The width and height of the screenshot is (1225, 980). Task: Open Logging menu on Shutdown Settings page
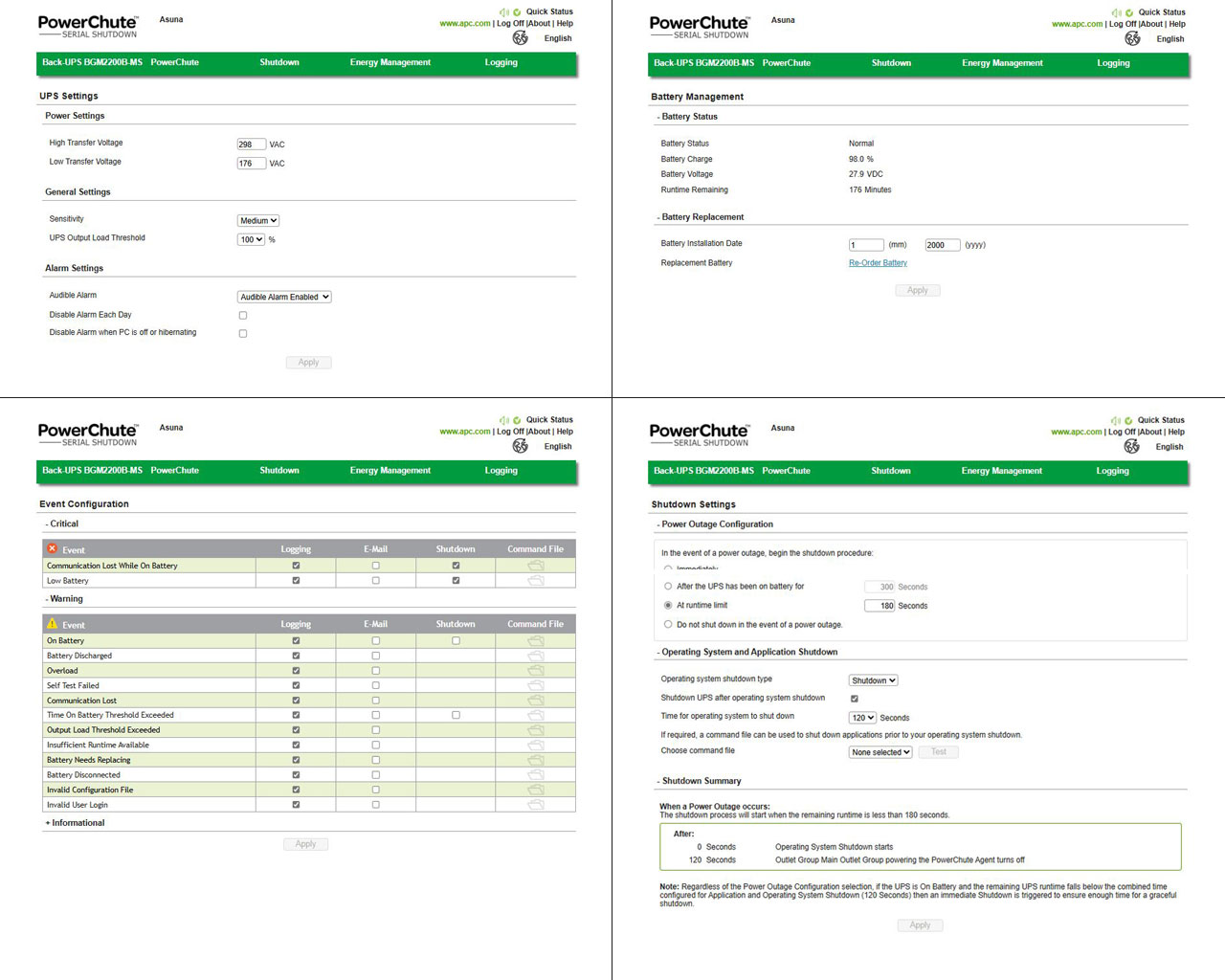point(1112,471)
